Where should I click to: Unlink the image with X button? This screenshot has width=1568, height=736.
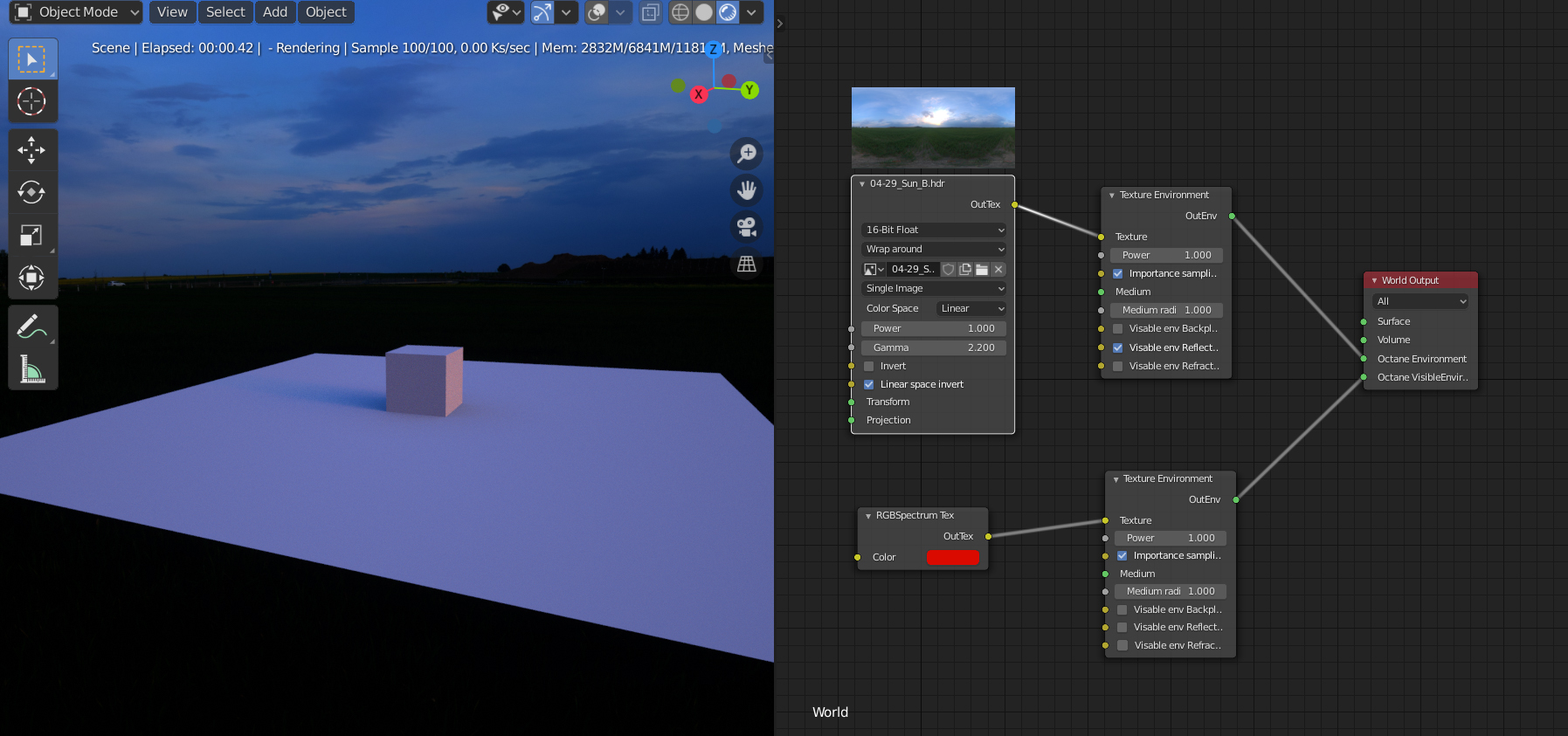click(998, 269)
